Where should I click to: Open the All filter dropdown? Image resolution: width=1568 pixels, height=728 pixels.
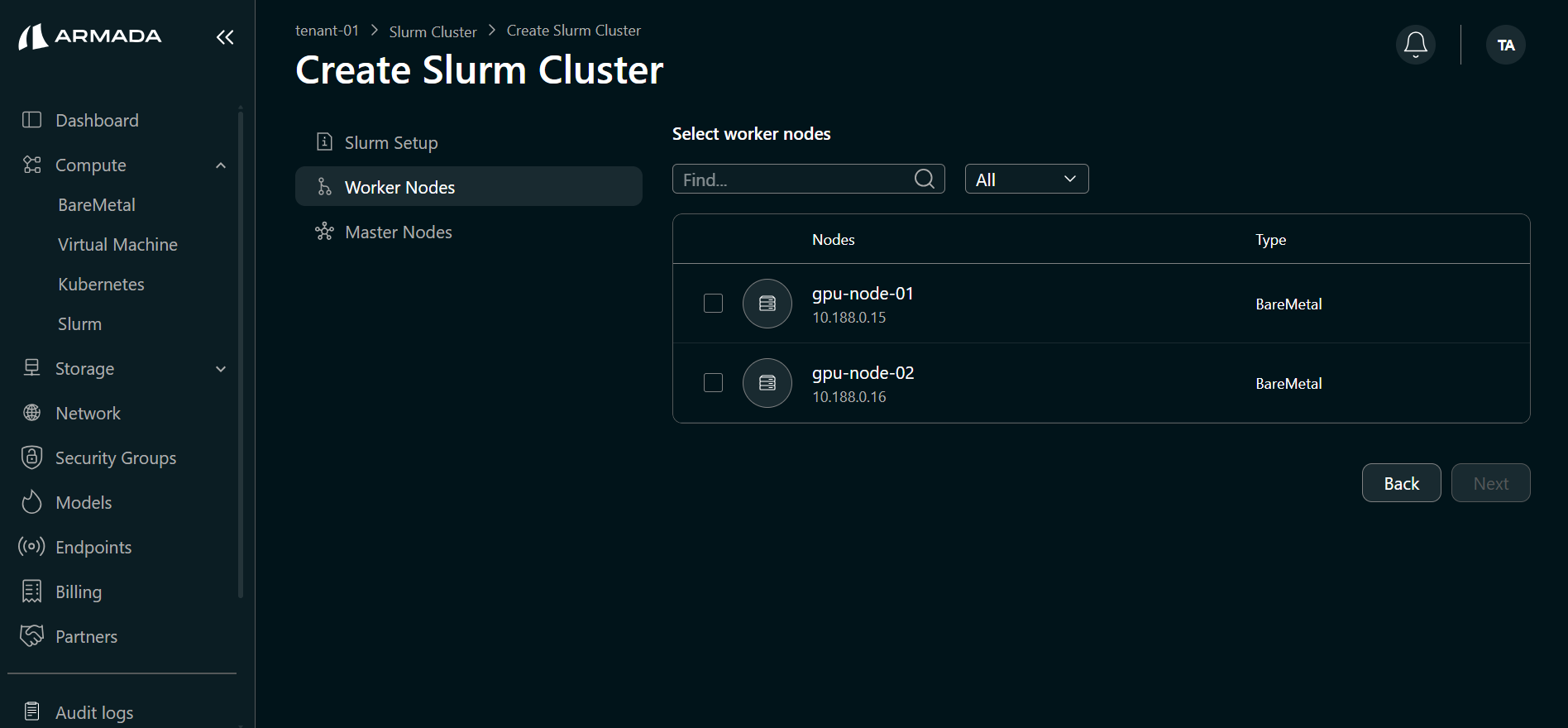click(1027, 179)
